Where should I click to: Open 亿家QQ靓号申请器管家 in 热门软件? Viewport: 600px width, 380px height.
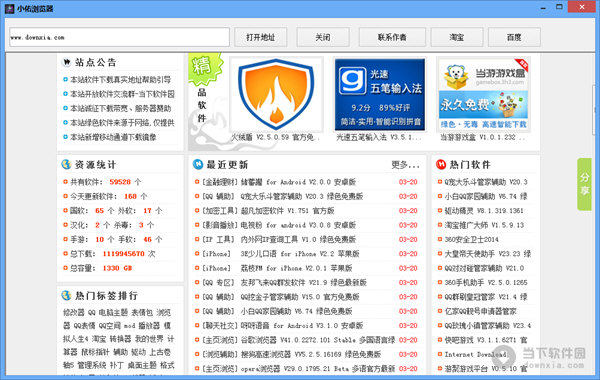(480, 311)
